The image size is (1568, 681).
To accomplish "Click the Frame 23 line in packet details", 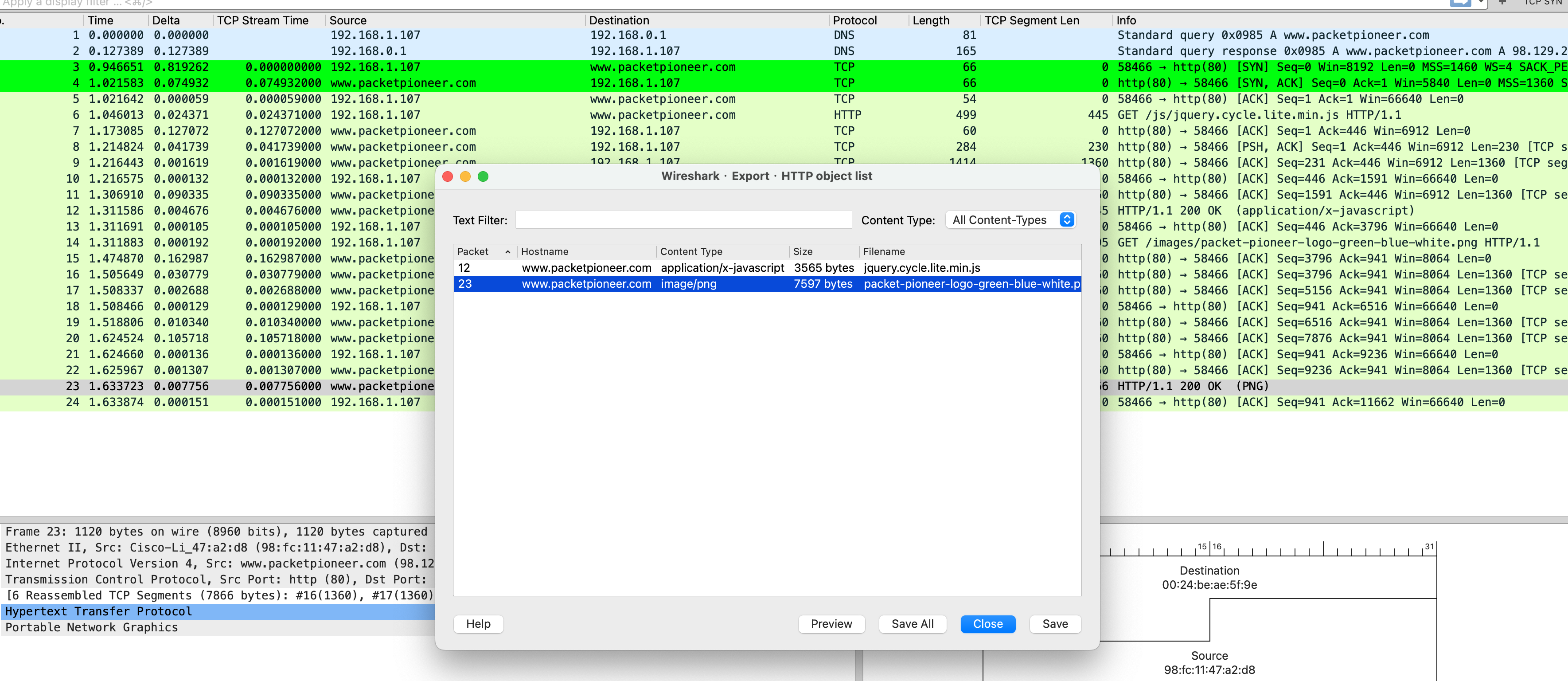I will 183,531.
